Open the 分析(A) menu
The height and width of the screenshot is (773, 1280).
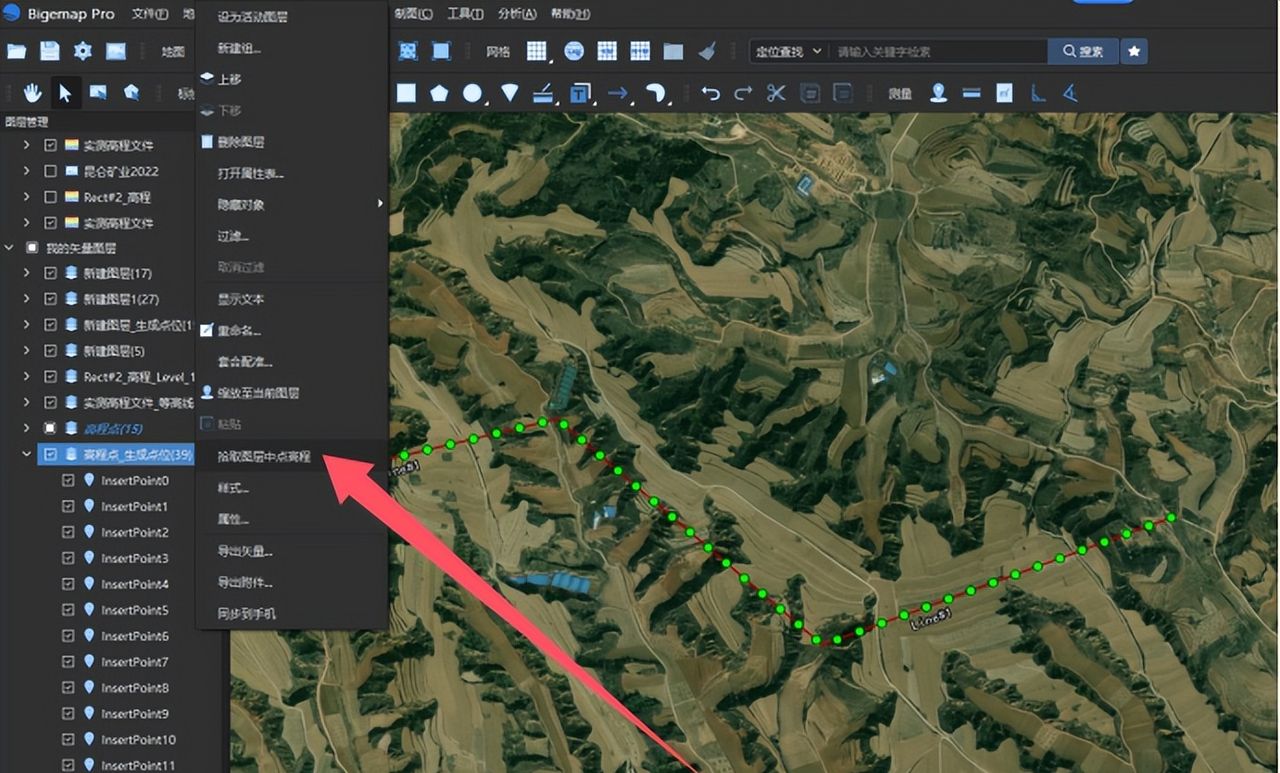pos(517,14)
